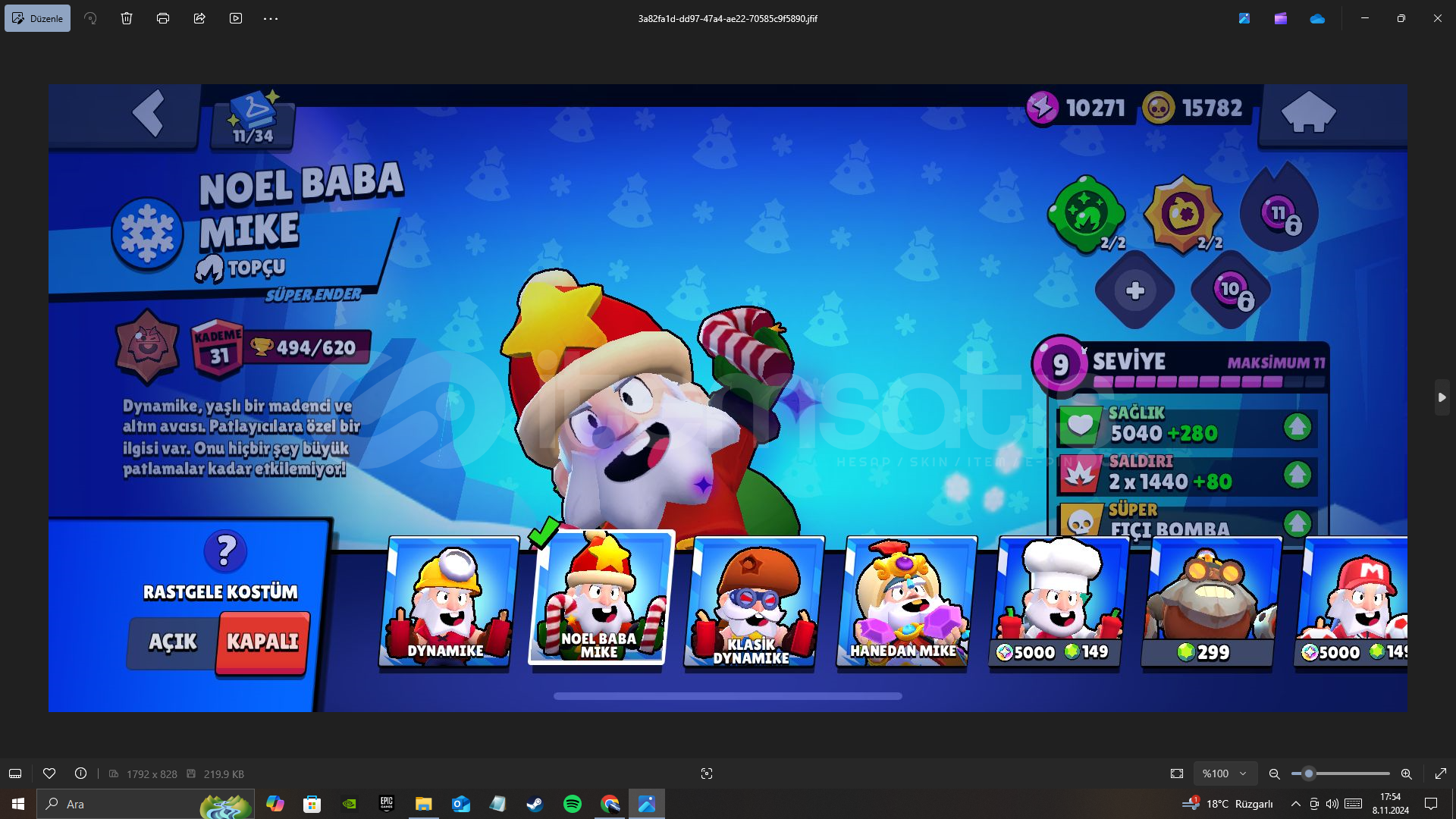Open the notification center icon

click(x=1431, y=804)
